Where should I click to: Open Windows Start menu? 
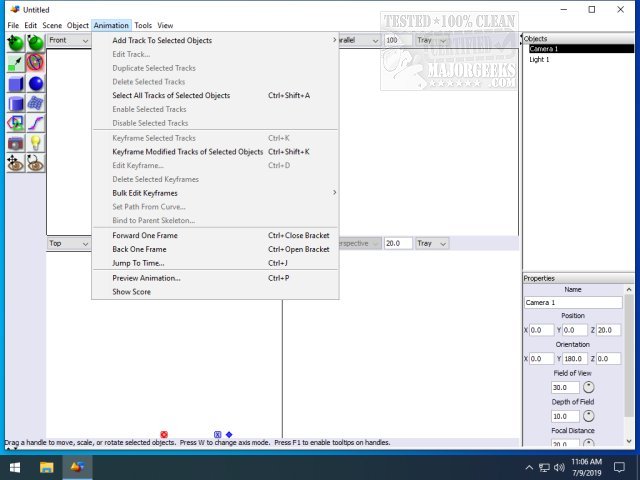[x=15, y=467]
